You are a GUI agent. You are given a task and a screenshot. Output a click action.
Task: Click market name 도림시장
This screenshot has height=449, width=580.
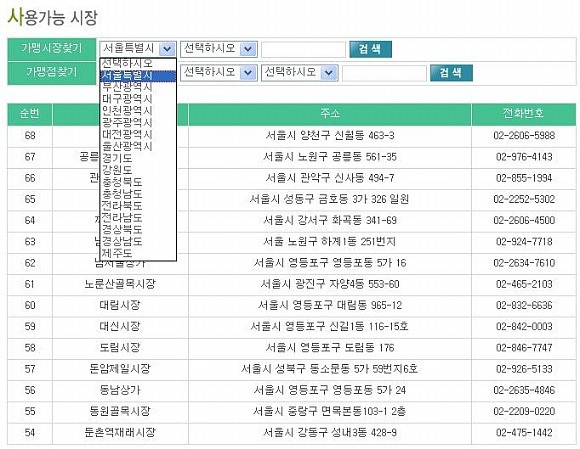pyautogui.click(x=120, y=348)
